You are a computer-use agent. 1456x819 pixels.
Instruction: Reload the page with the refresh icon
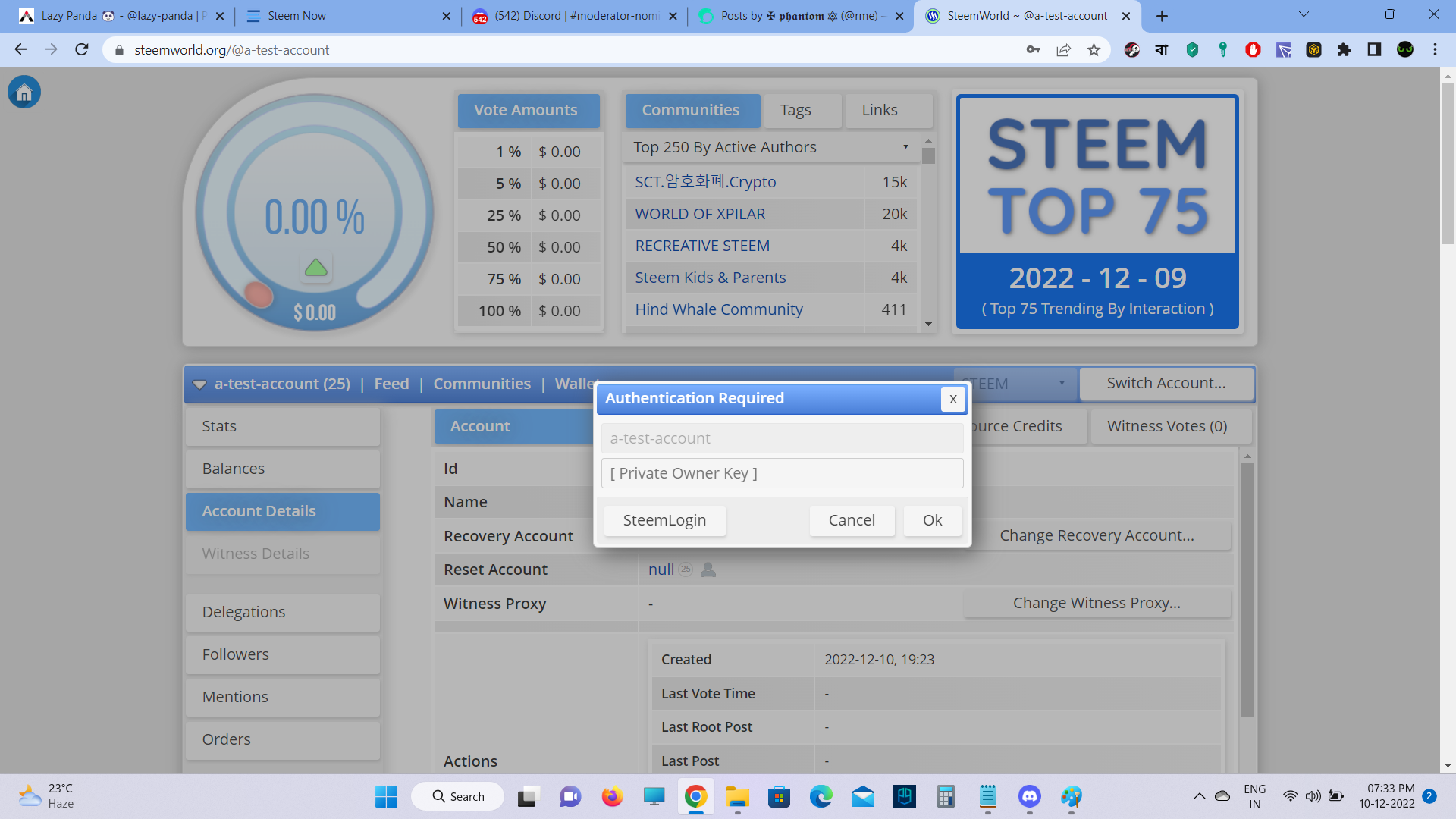click(x=82, y=50)
